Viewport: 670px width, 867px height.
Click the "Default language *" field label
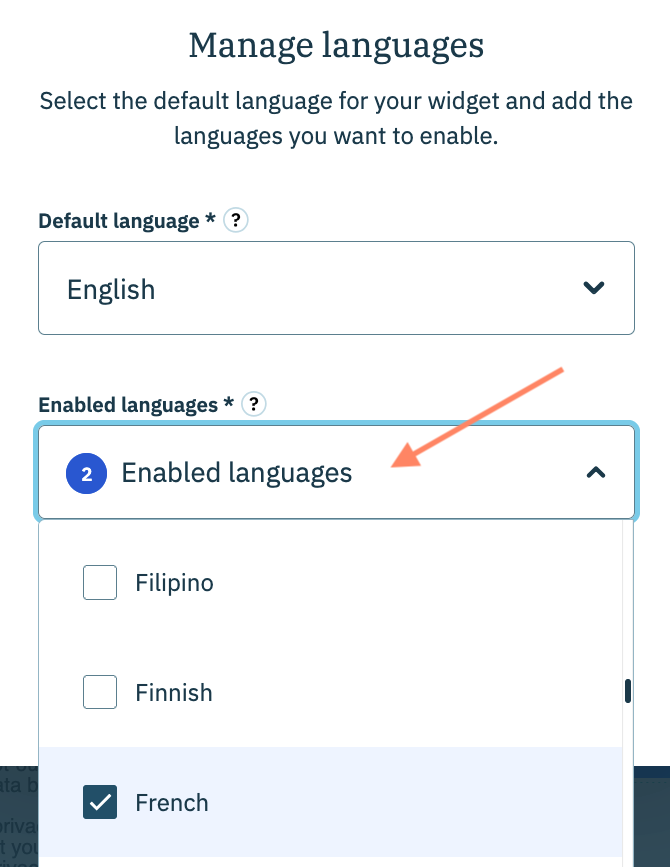pyautogui.click(x=127, y=221)
